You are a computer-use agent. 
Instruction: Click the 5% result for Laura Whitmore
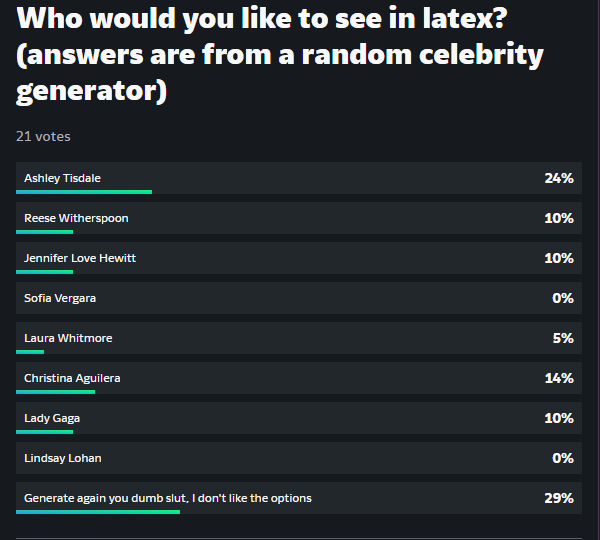pos(563,338)
